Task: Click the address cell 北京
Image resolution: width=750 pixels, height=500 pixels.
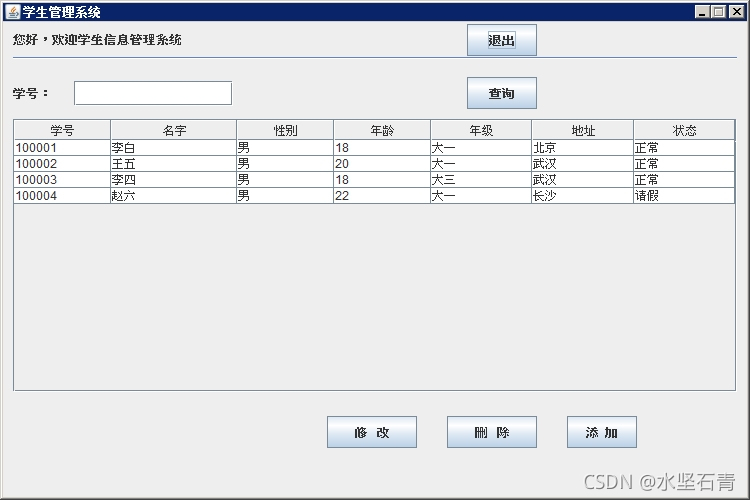Action: click(583, 148)
